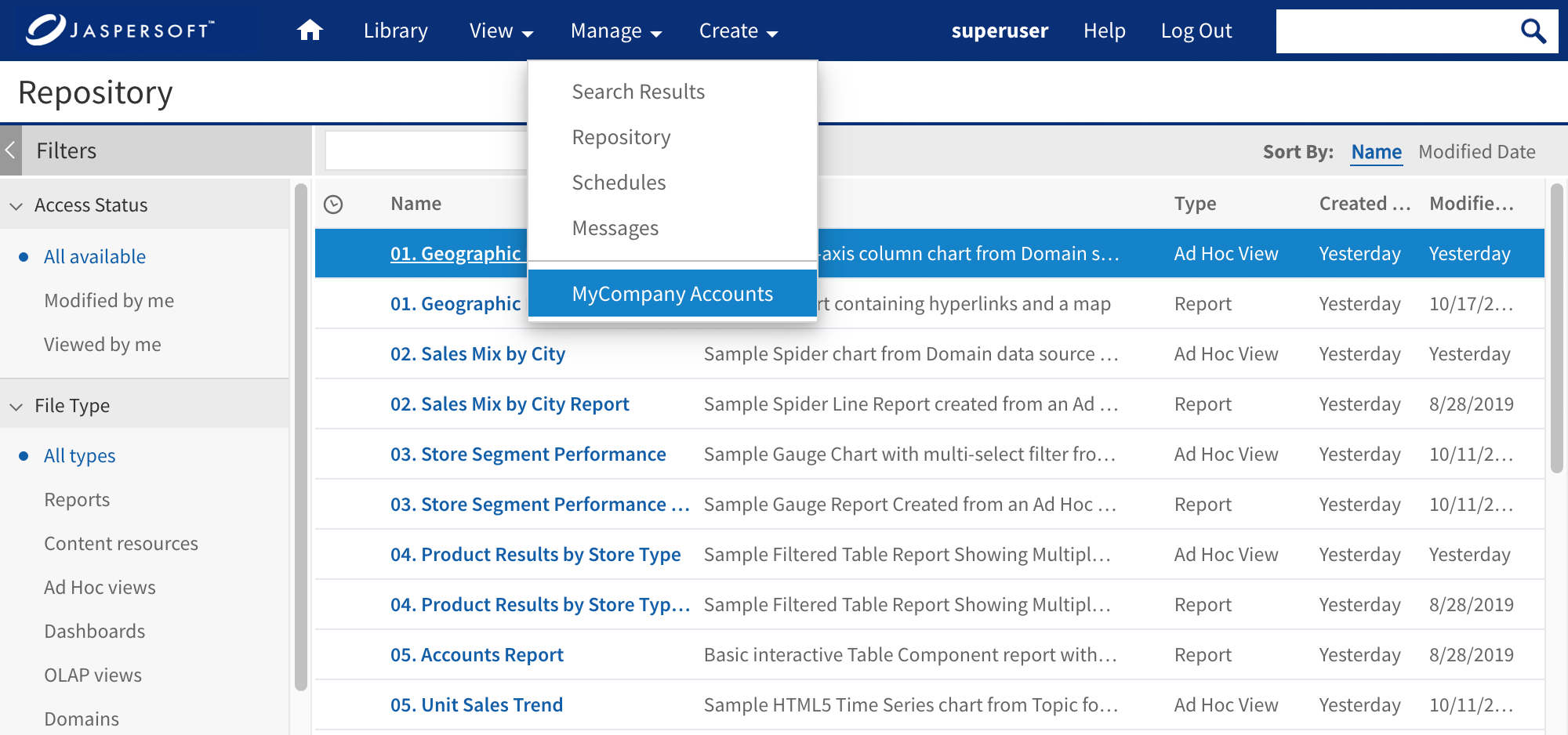Choose MyCompany Accounts menu entry
Image resolution: width=1568 pixels, height=735 pixels.
click(x=673, y=294)
